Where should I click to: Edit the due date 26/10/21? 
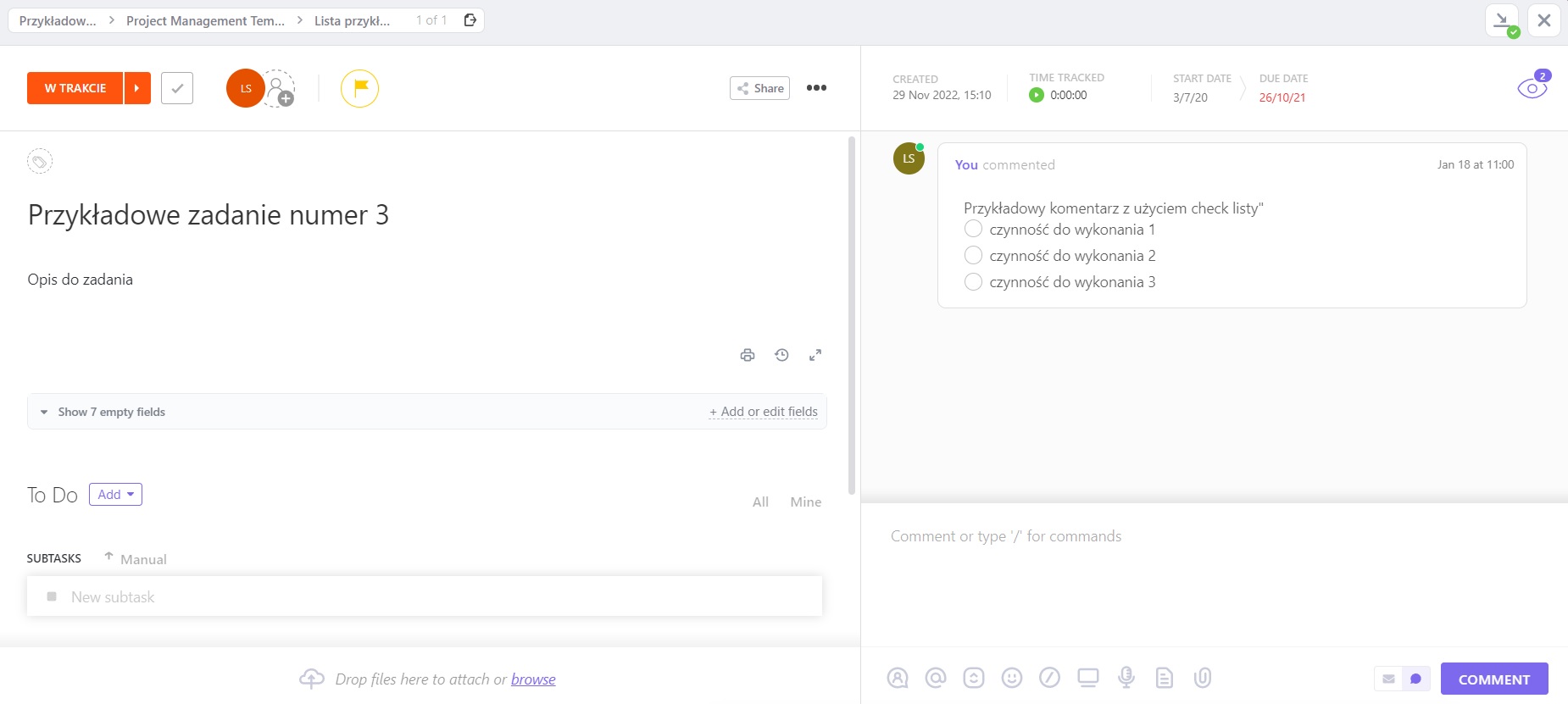coord(1282,97)
